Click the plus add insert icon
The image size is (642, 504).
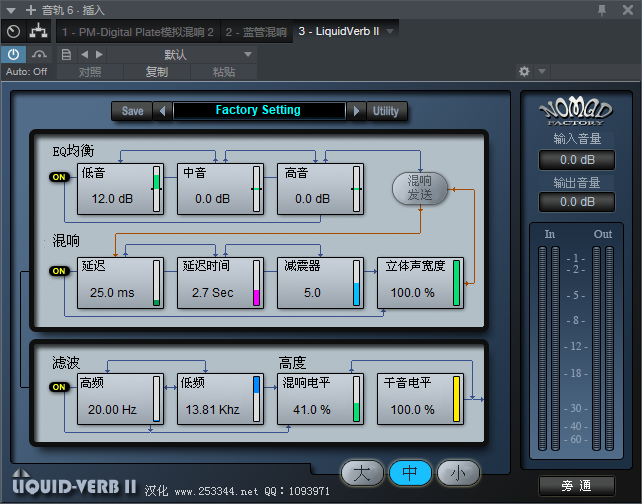pyautogui.click(x=31, y=10)
